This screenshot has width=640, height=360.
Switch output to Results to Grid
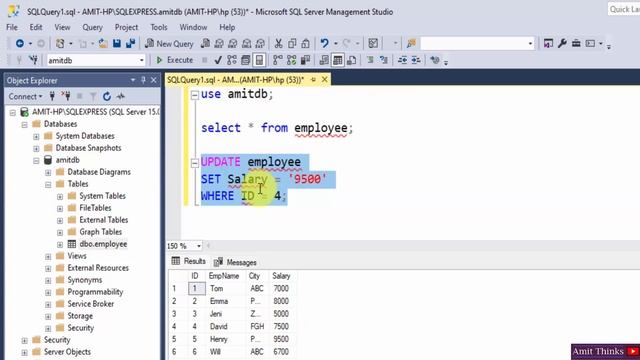pos(338,60)
